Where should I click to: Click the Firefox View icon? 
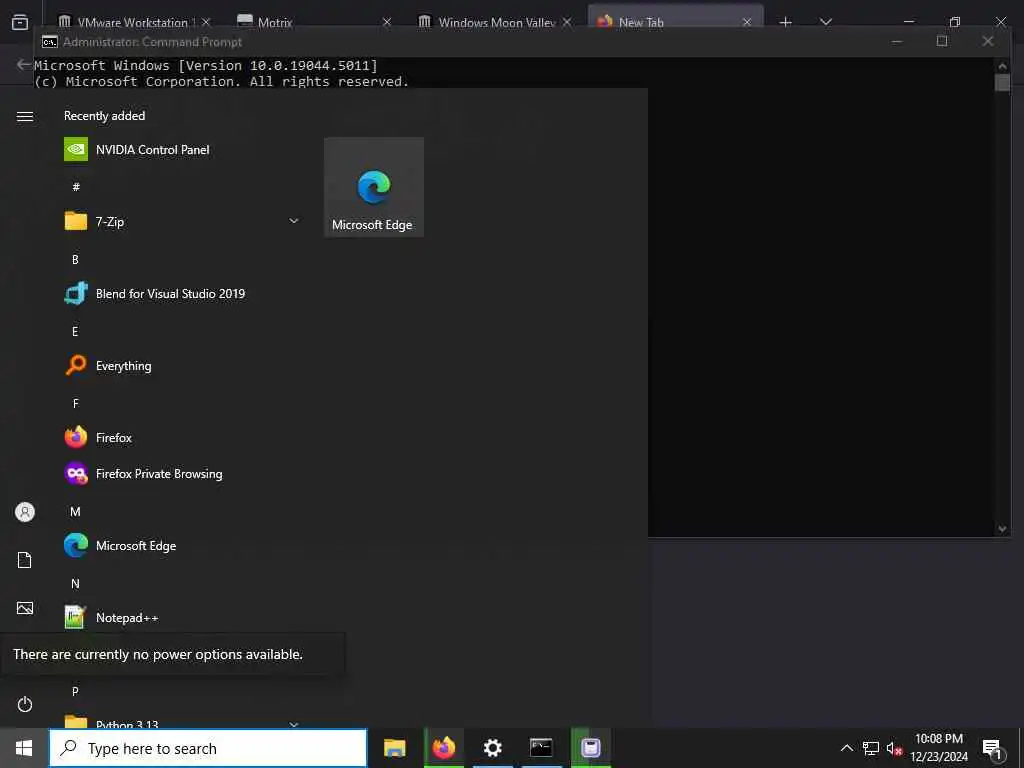point(20,22)
